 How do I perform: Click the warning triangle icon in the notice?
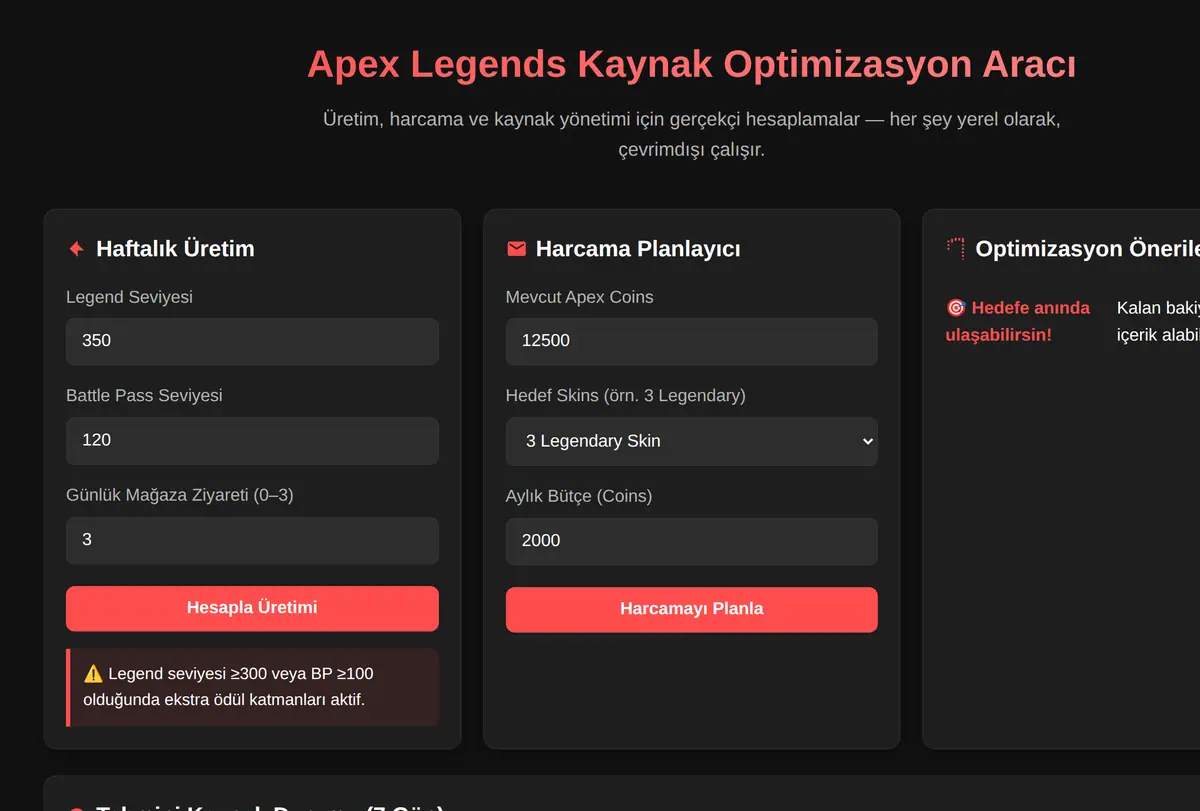pyautogui.click(x=93, y=674)
